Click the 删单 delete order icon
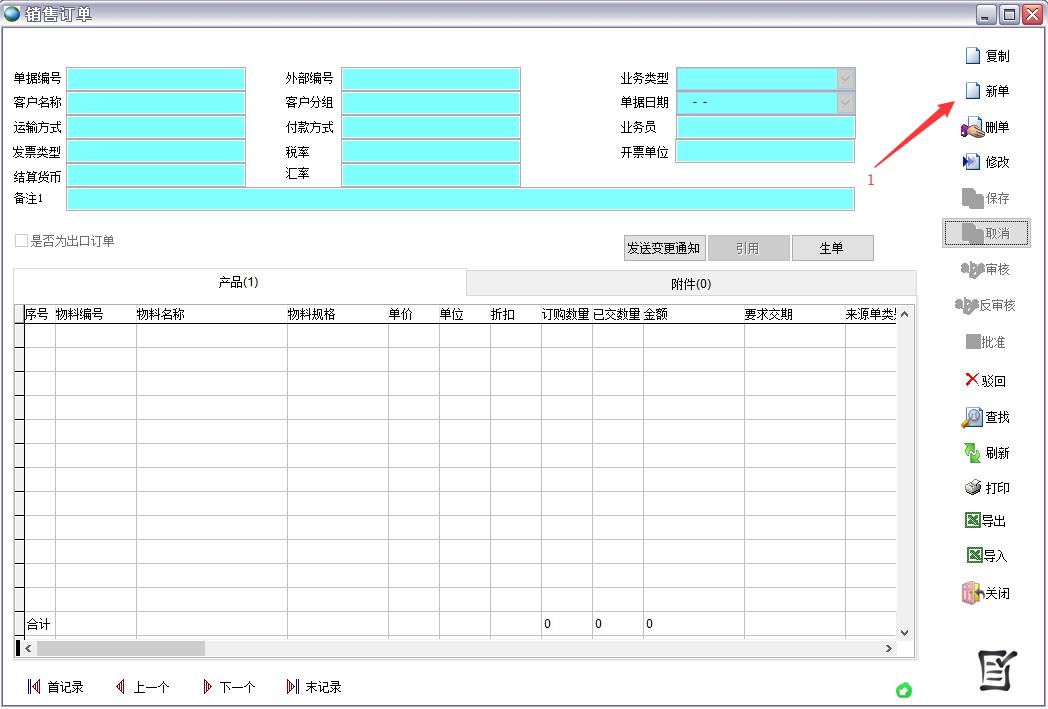Screen dimensions: 1048x709 [x=972, y=128]
